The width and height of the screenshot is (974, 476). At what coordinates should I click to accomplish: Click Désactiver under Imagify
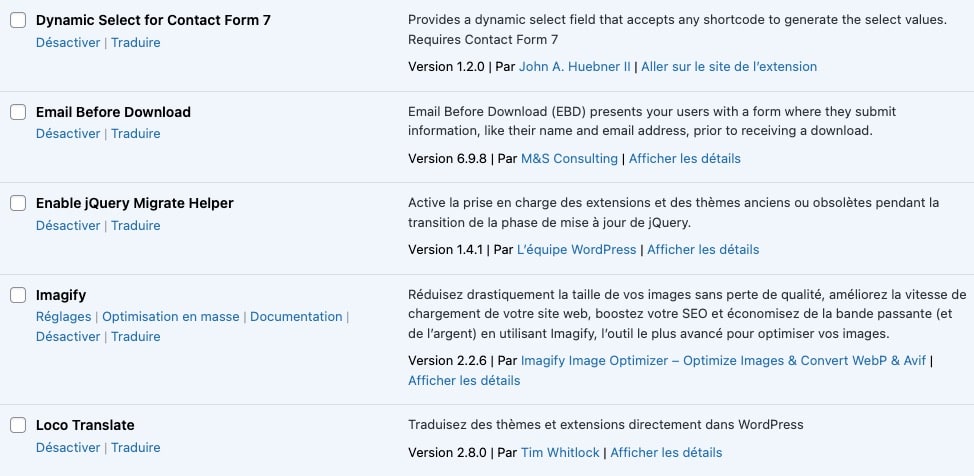tap(68, 336)
